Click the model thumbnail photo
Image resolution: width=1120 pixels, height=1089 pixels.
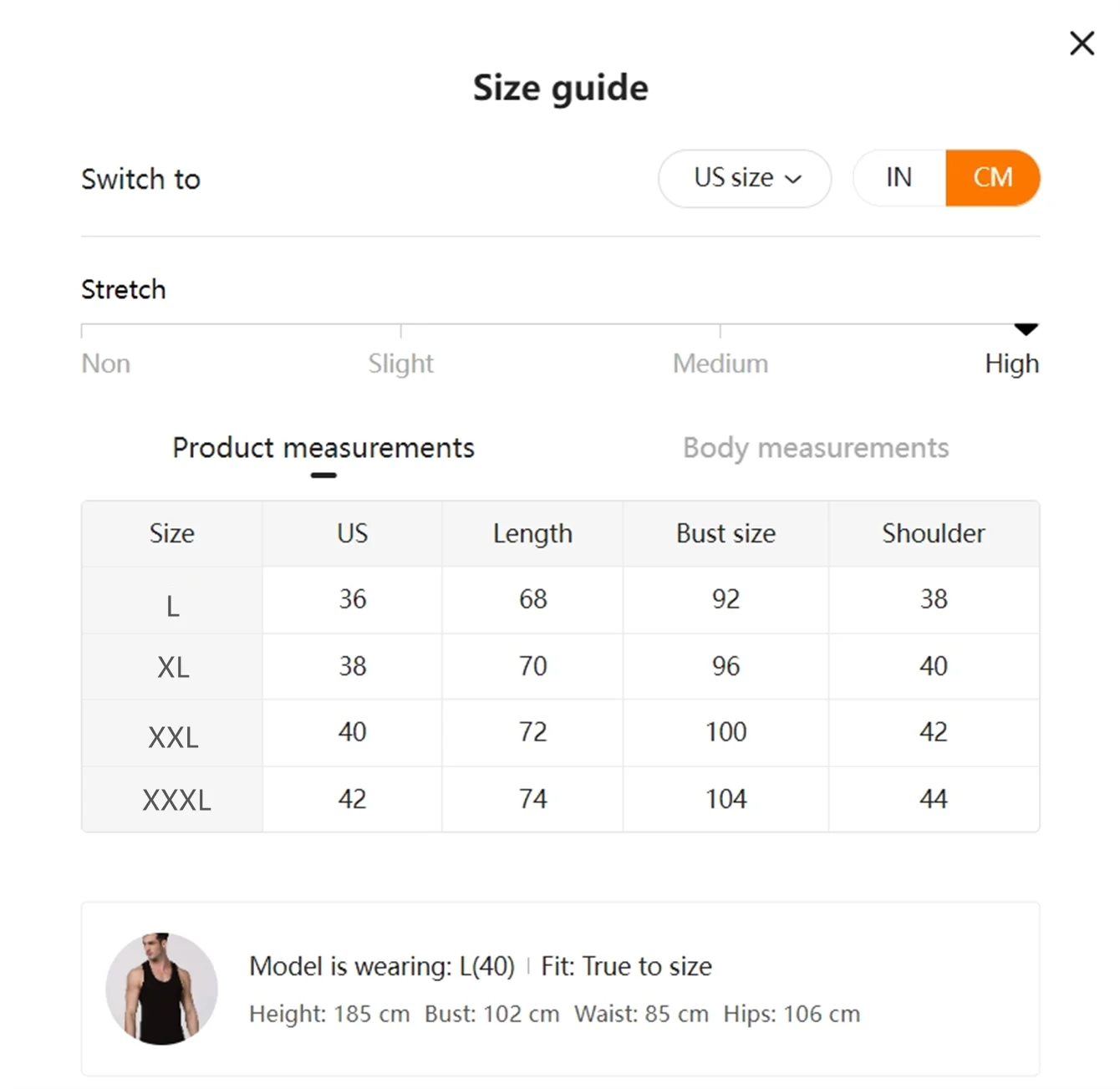pyautogui.click(x=161, y=989)
